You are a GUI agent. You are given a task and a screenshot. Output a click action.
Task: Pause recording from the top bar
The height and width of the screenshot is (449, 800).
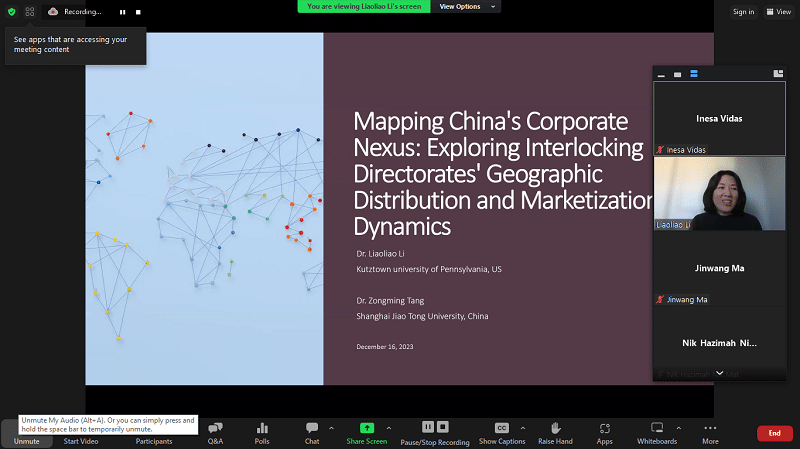pos(122,12)
